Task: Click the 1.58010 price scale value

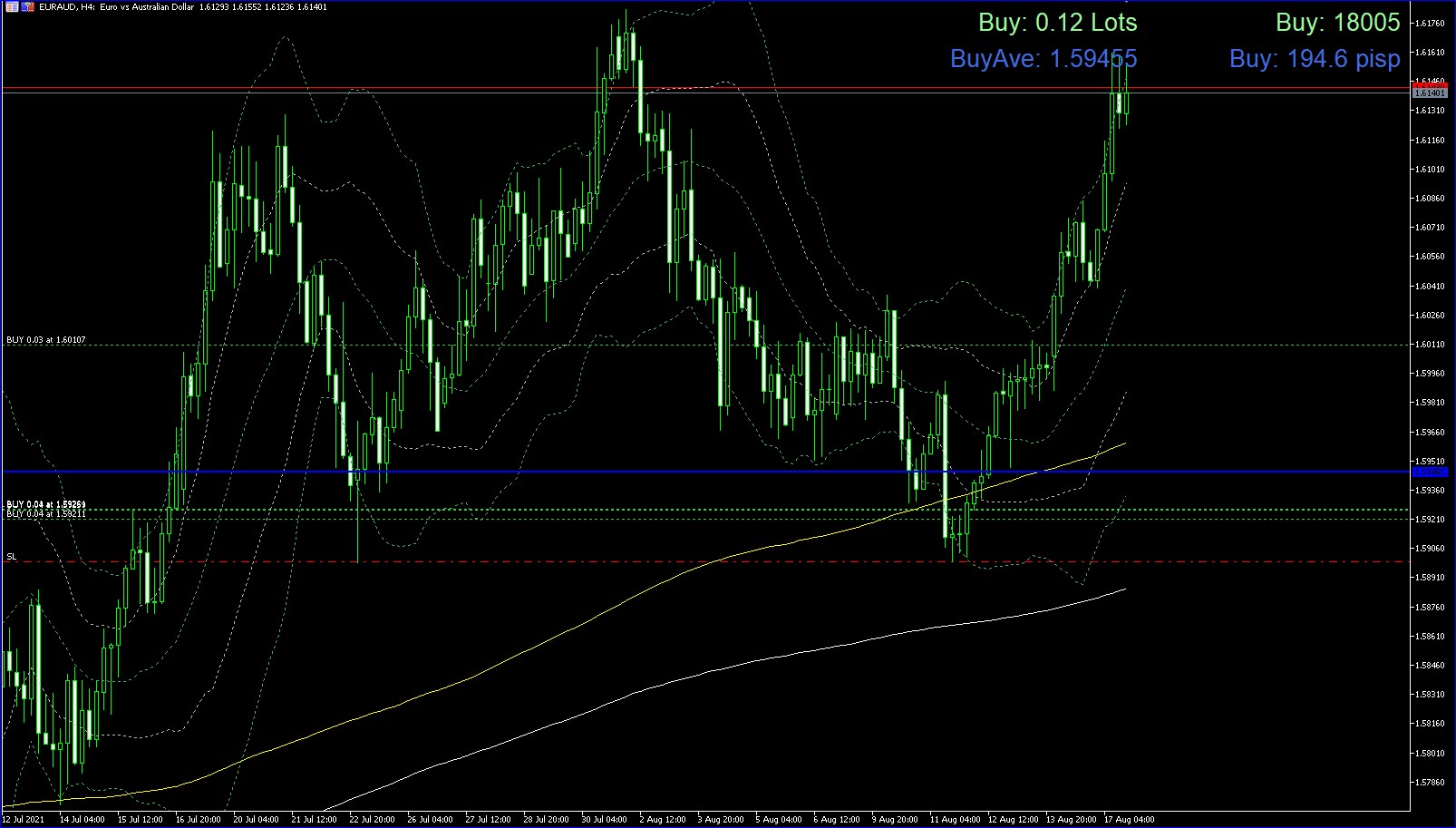Action: (1431, 754)
